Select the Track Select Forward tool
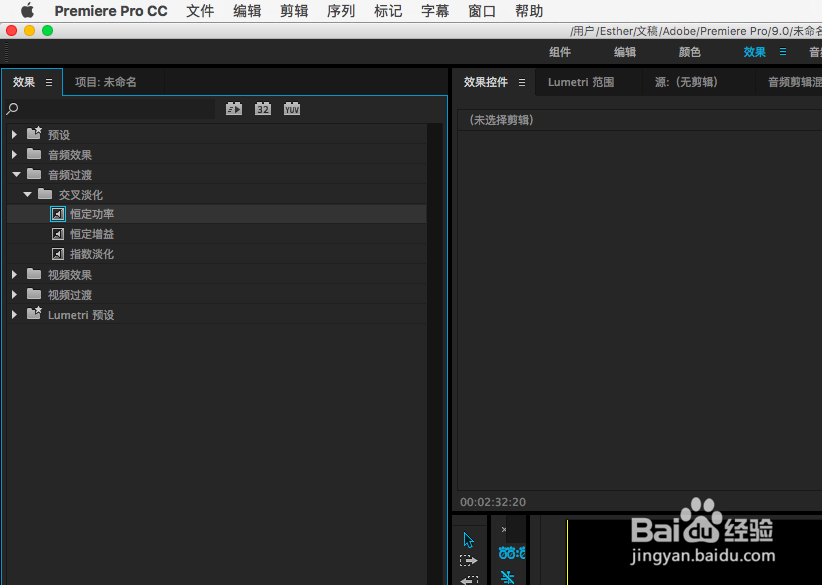This screenshot has height=585, width=822. tap(469, 560)
